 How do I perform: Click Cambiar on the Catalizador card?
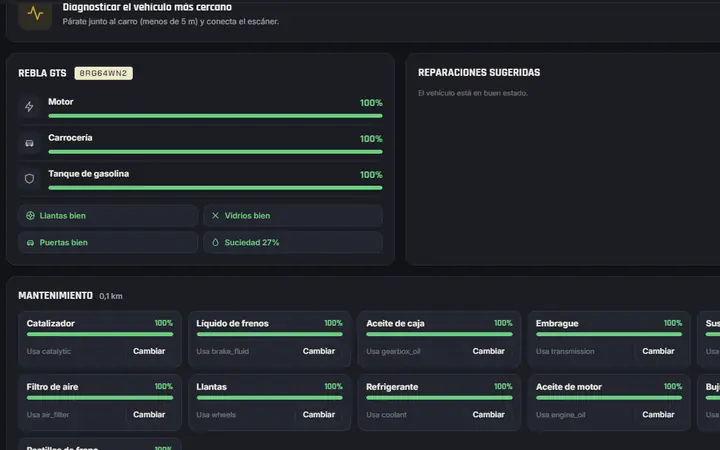click(x=149, y=351)
